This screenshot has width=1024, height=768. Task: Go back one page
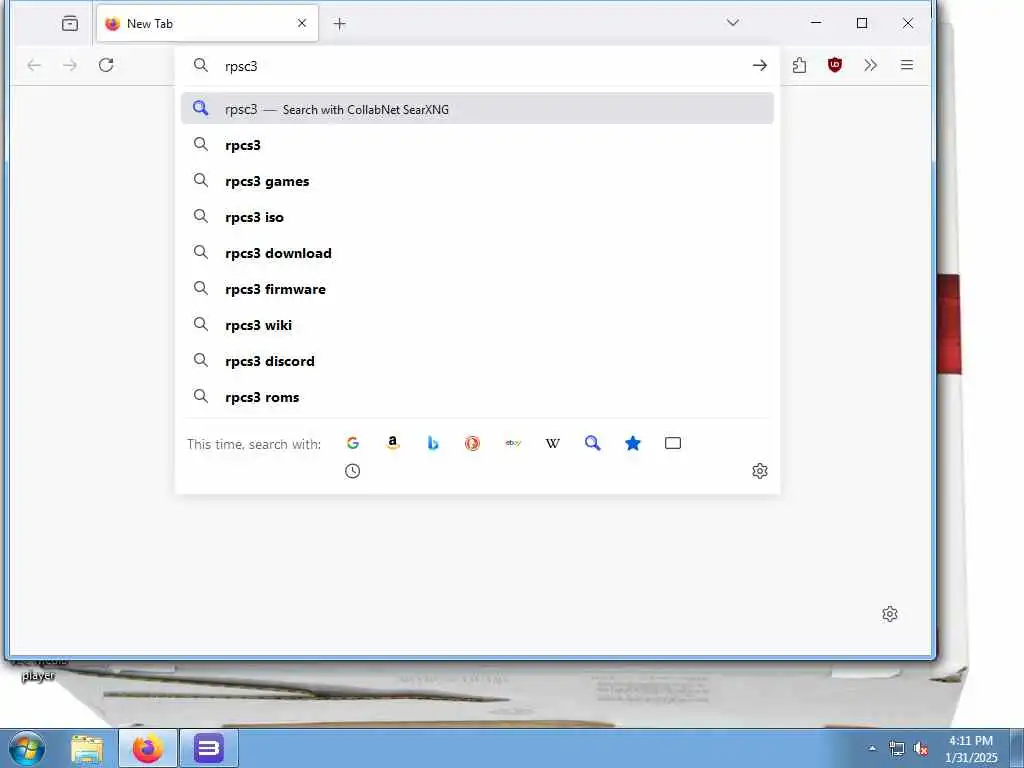click(34, 65)
